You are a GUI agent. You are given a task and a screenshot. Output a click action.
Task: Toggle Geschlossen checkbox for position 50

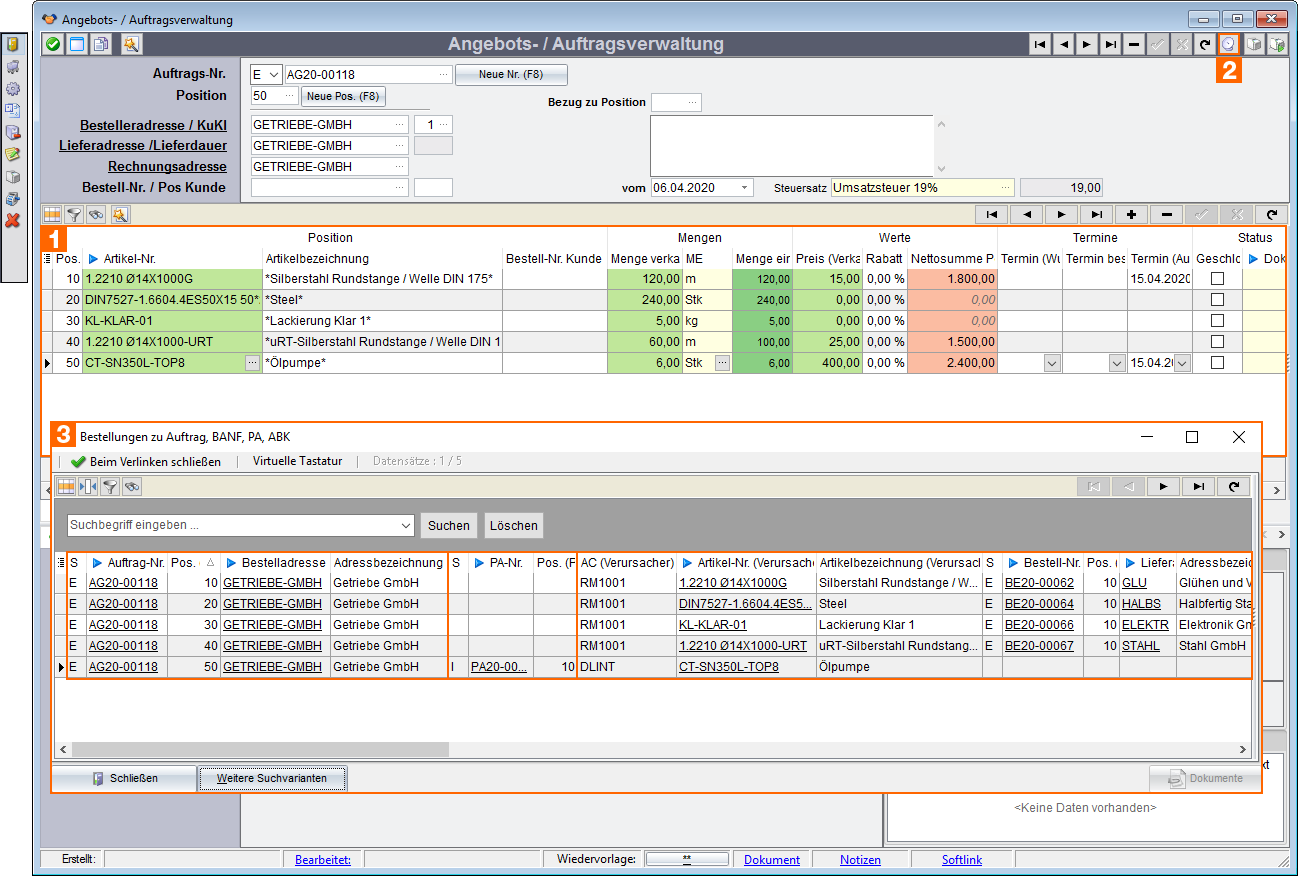click(x=1217, y=363)
